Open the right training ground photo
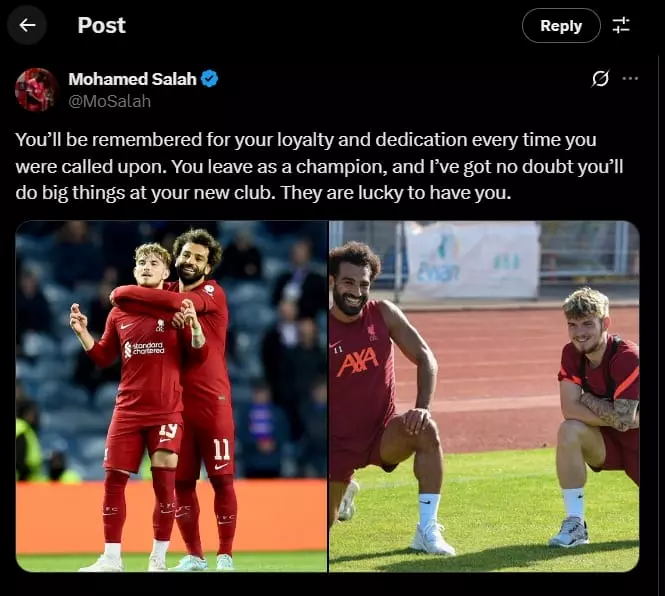The width and height of the screenshot is (665, 596). point(484,396)
